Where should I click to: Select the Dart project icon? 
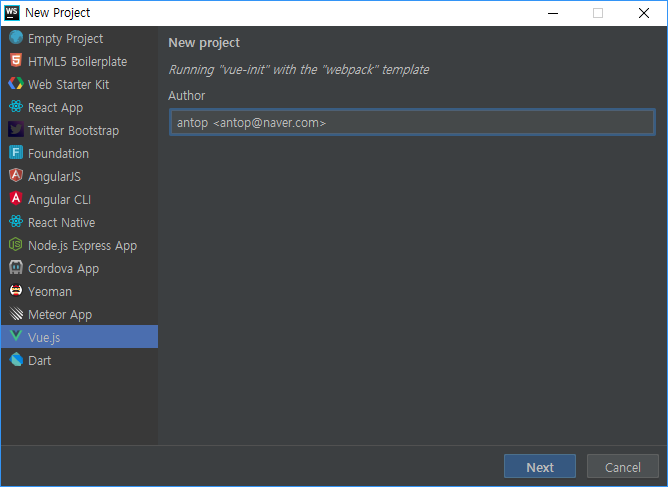[16, 360]
